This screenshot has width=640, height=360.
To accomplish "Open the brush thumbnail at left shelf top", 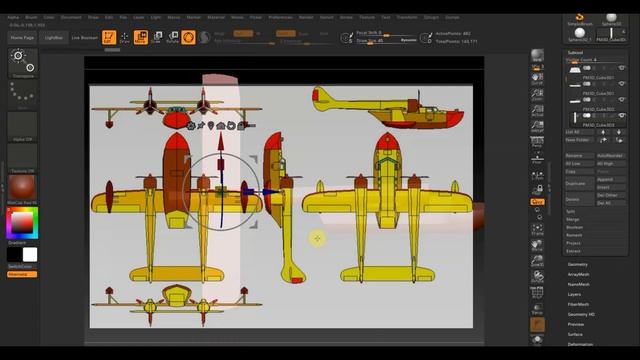I will coord(22,63).
